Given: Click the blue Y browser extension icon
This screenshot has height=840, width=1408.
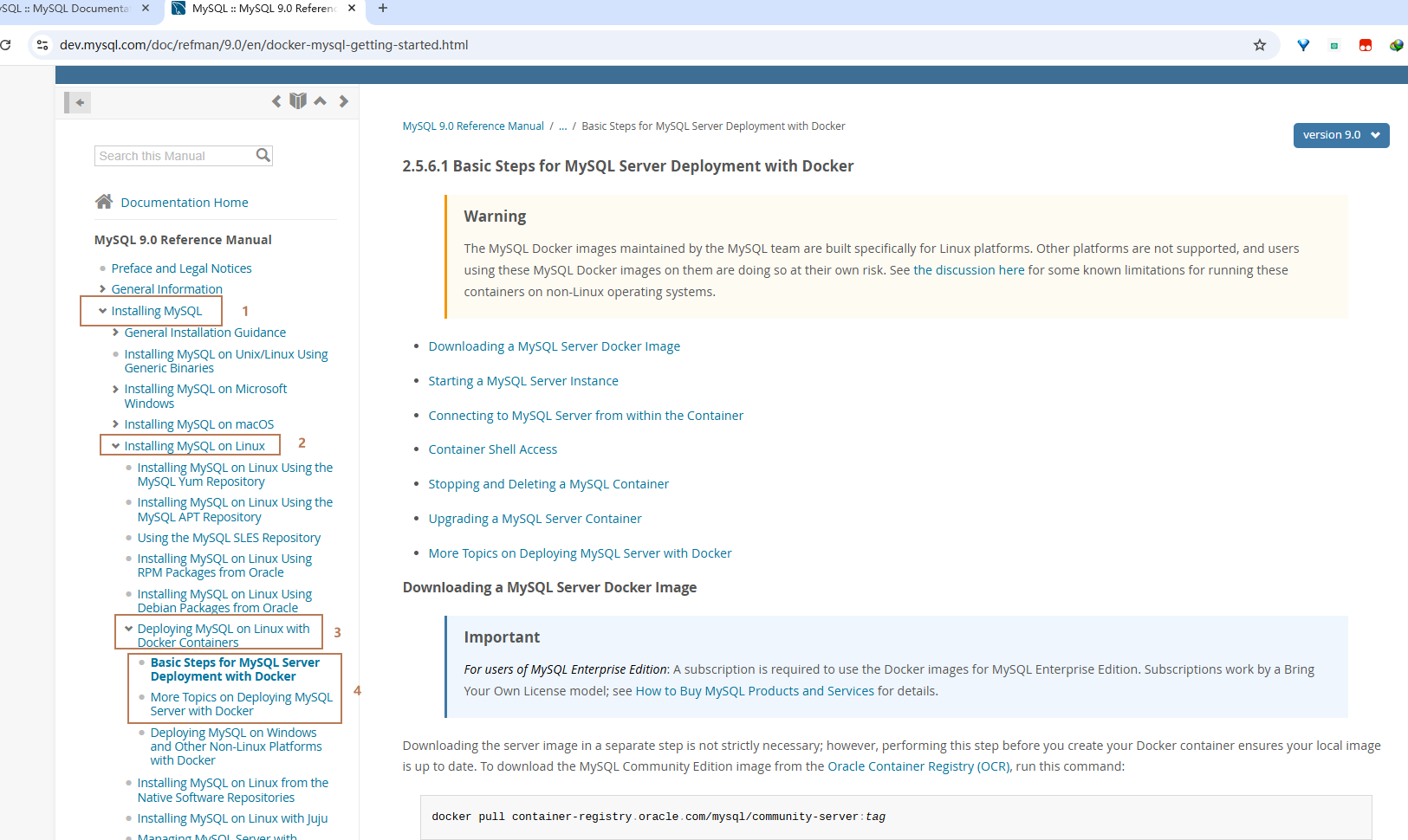Looking at the screenshot, I should (1303, 45).
